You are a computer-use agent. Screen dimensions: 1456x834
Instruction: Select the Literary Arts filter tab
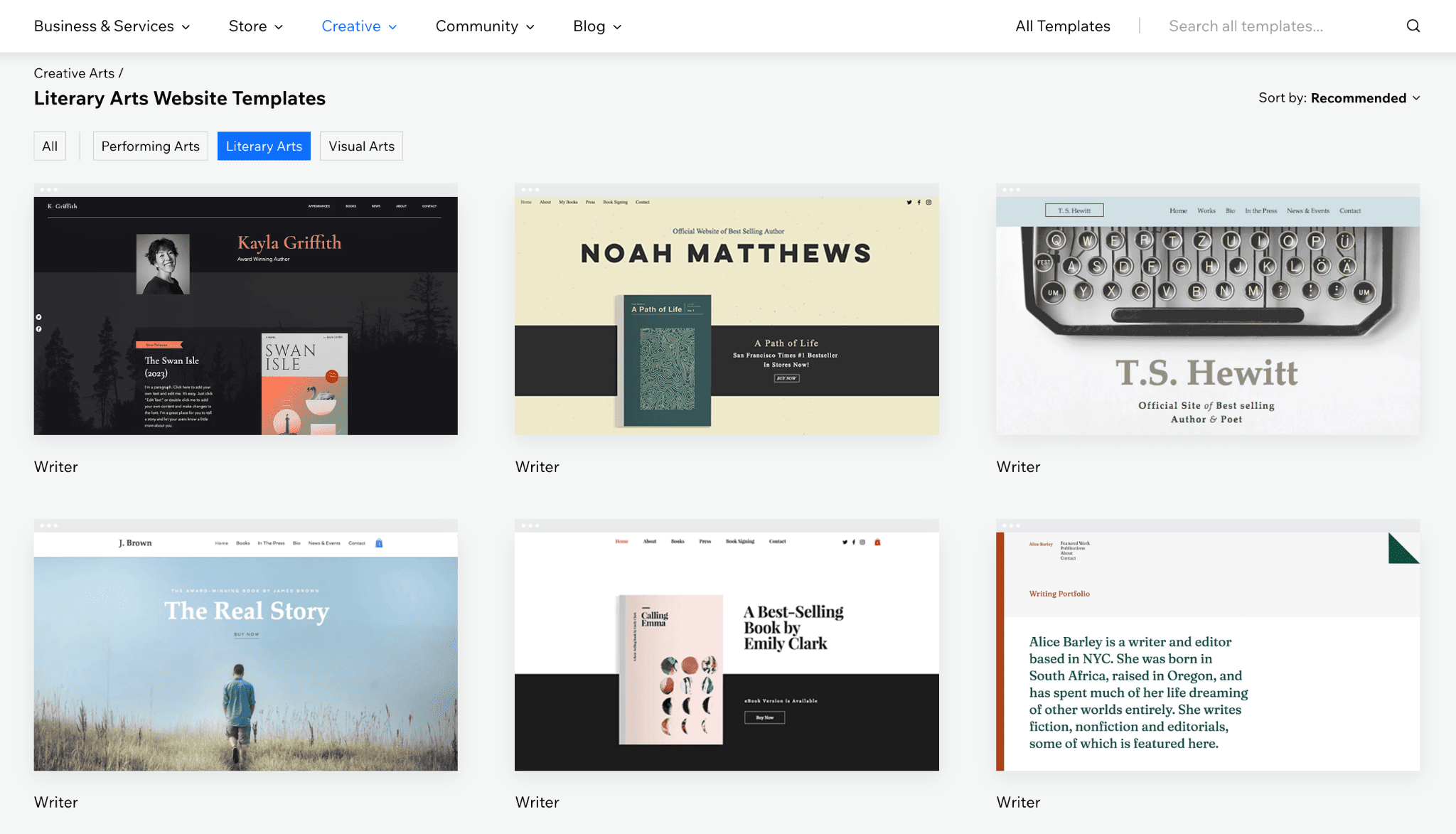[x=264, y=146]
